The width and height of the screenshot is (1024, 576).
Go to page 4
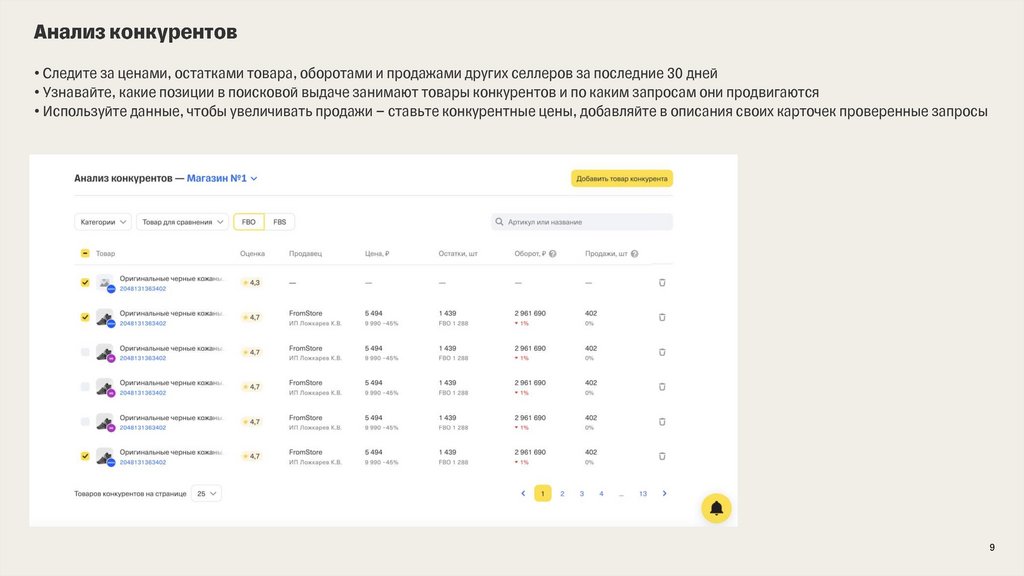[601, 494]
